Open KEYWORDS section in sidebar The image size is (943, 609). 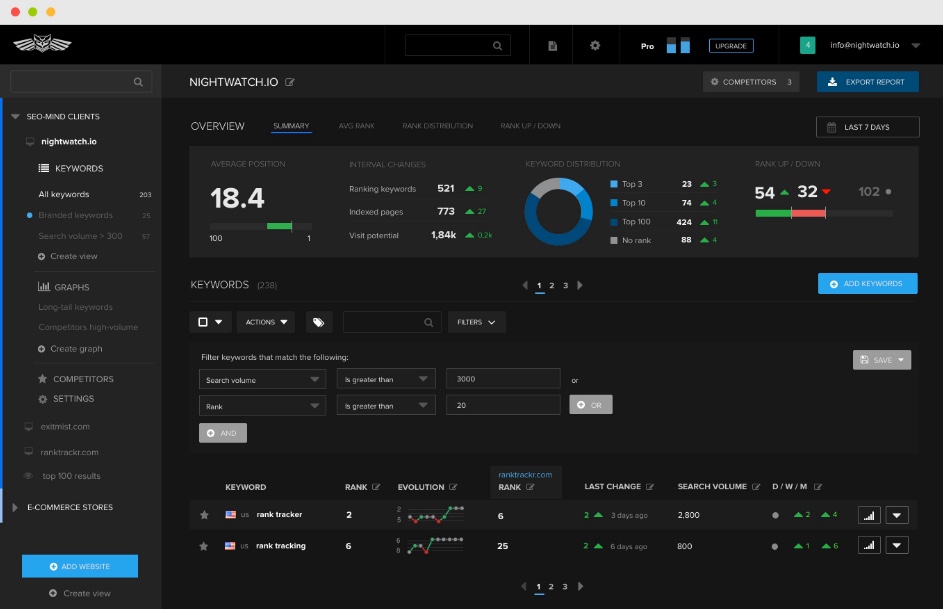pos(71,168)
